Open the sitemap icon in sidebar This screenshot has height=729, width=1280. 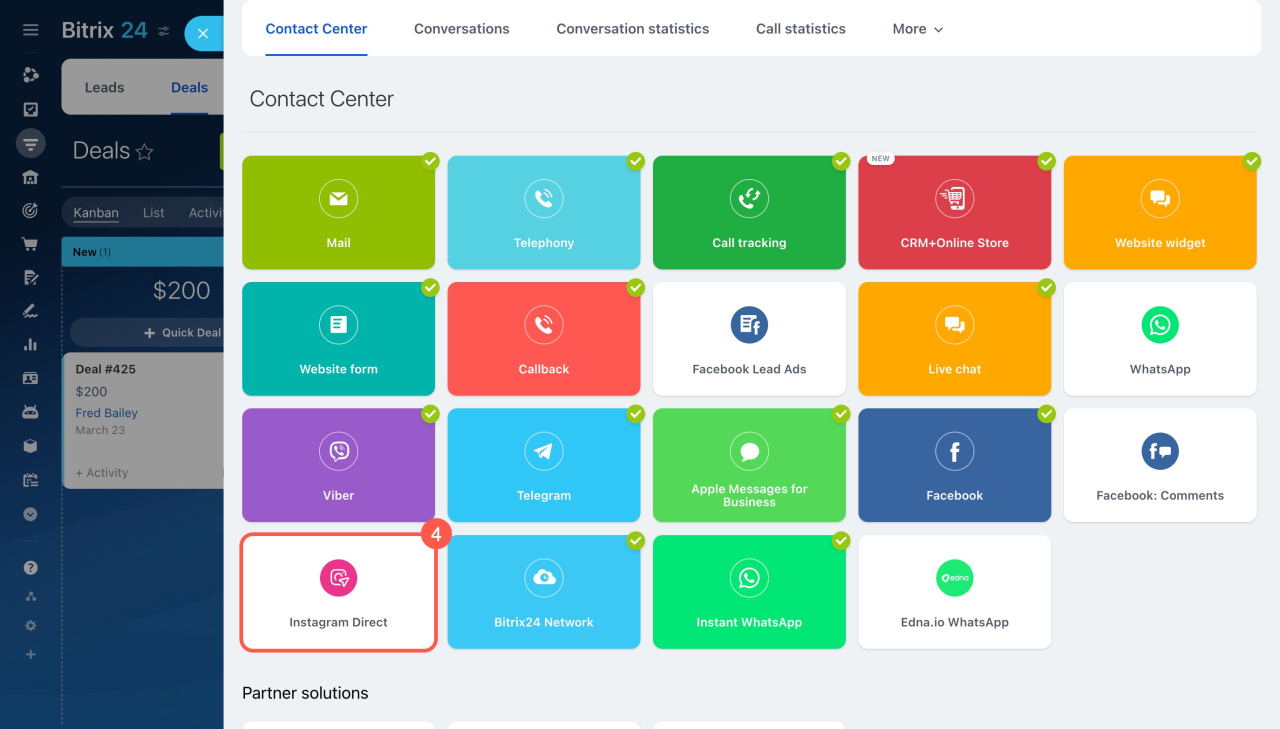click(30, 596)
